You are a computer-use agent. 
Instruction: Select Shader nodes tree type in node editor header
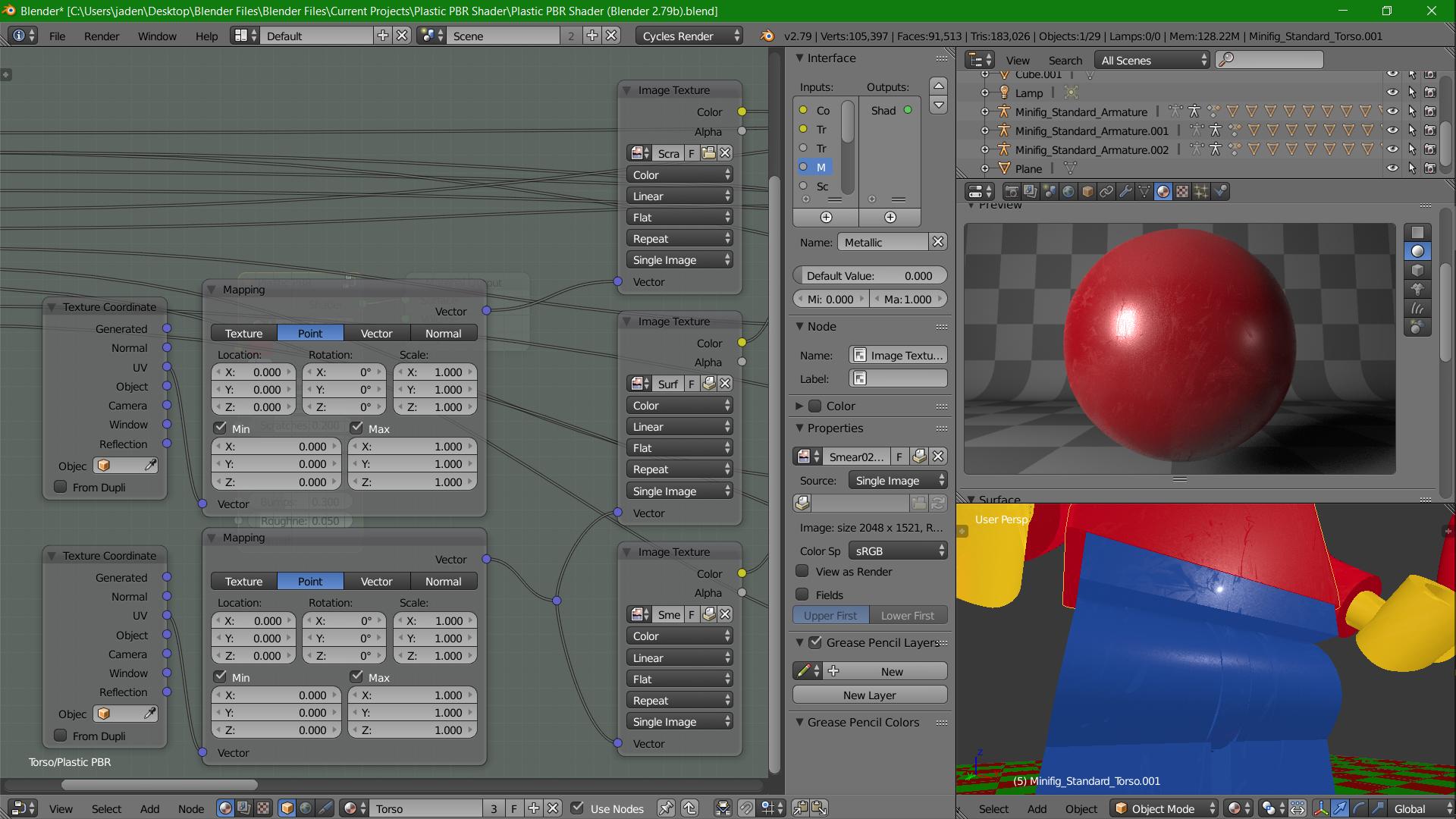coord(225,808)
